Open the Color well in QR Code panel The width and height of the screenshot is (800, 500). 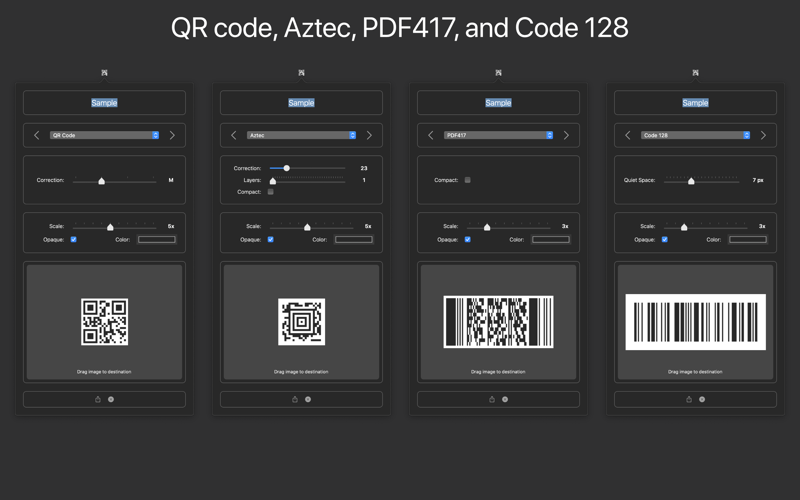point(157,239)
